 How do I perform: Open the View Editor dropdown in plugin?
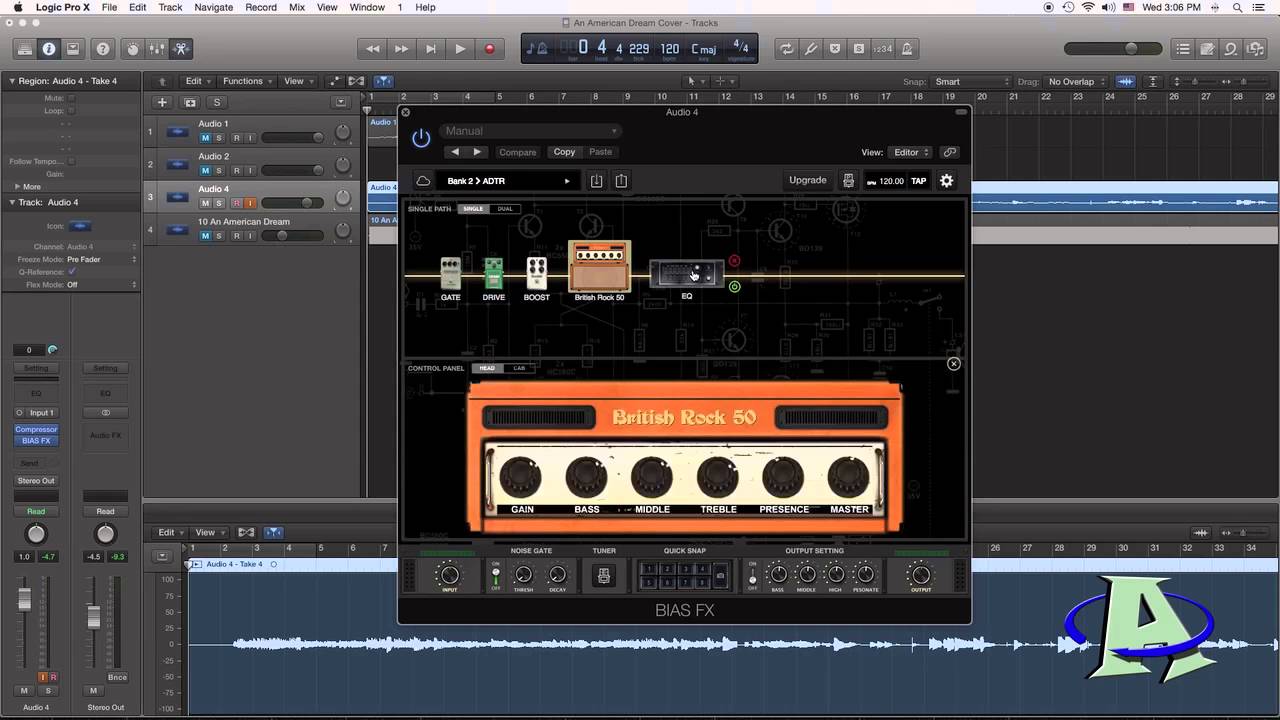(x=911, y=152)
